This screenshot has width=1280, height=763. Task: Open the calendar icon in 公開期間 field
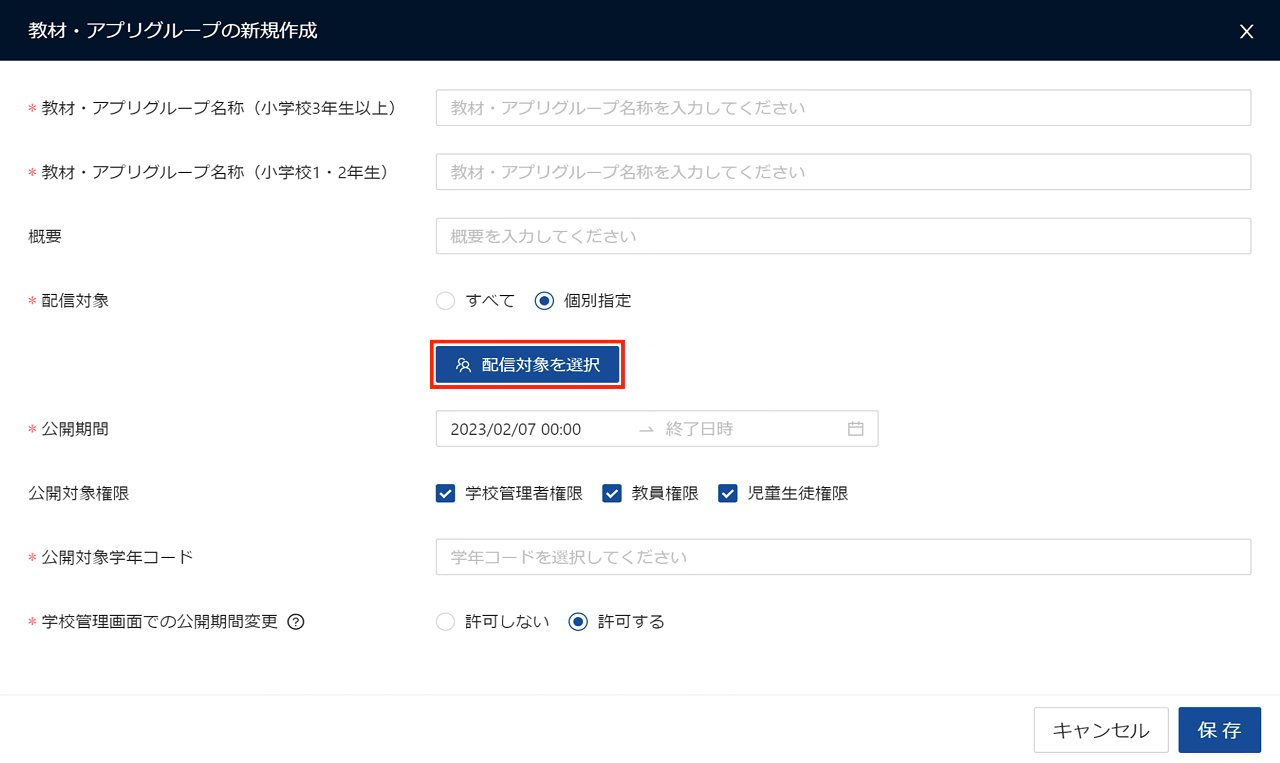[x=855, y=429]
